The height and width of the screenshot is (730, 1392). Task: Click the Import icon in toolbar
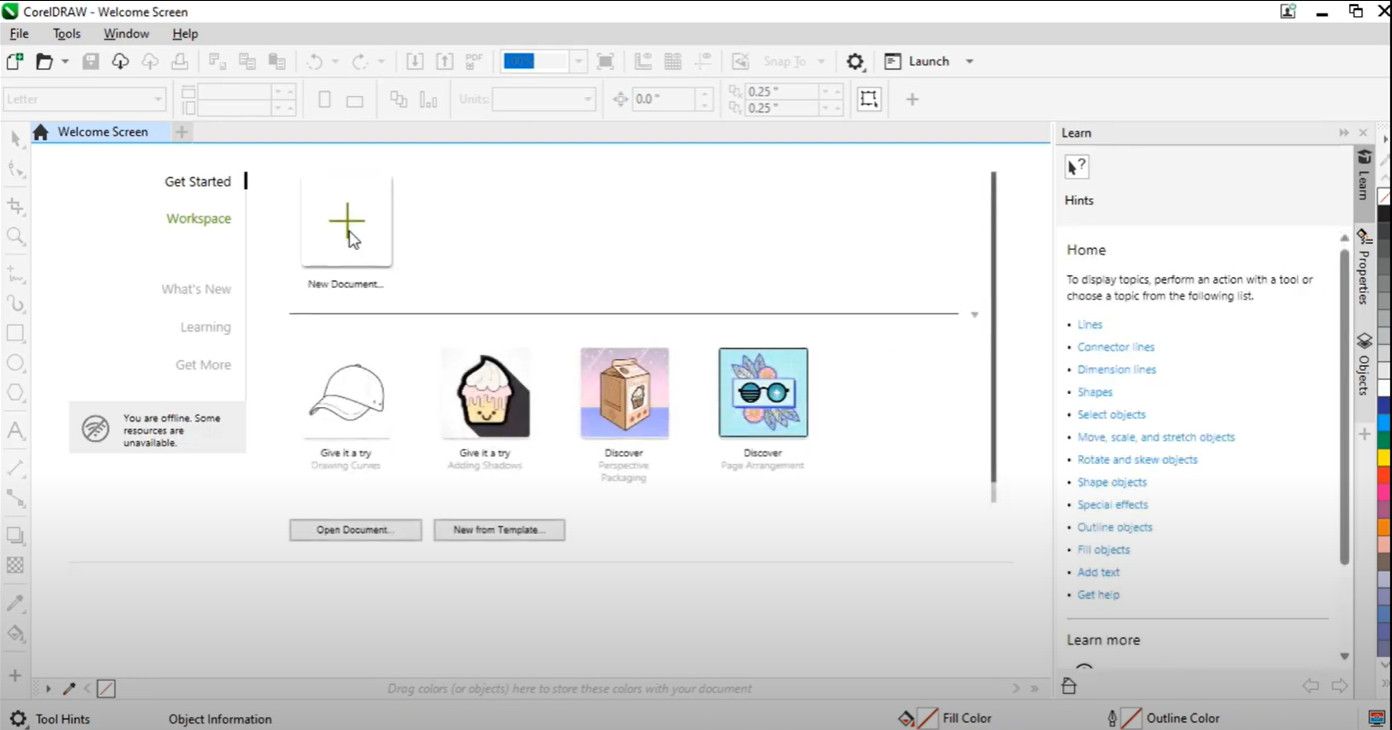(x=414, y=61)
